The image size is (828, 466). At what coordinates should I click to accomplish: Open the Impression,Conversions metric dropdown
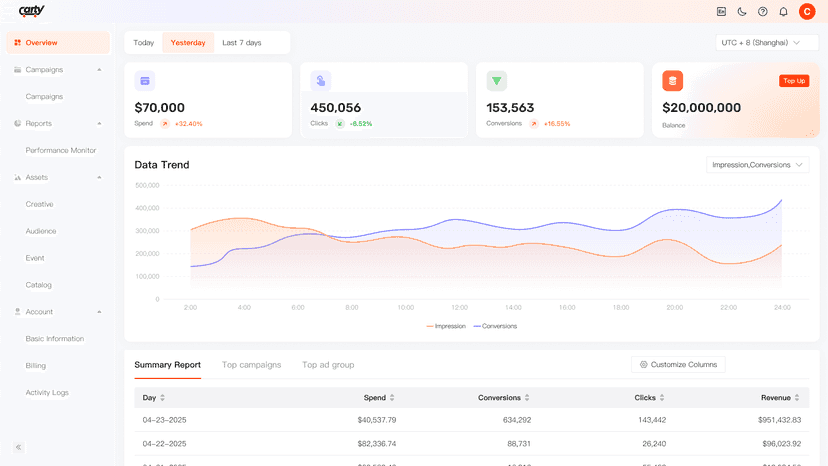pos(757,165)
